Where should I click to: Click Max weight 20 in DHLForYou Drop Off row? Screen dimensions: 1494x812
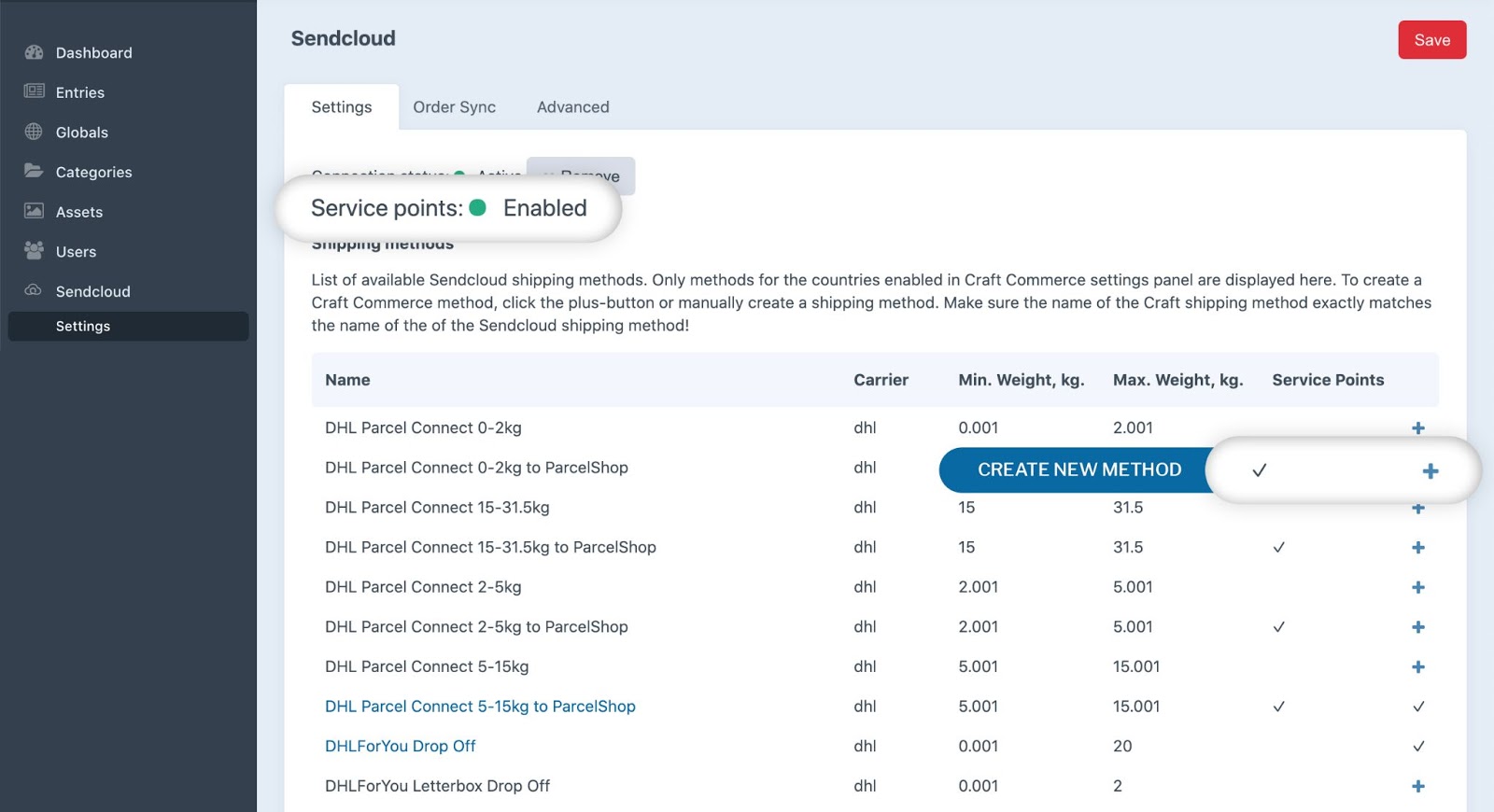pos(1122,747)
